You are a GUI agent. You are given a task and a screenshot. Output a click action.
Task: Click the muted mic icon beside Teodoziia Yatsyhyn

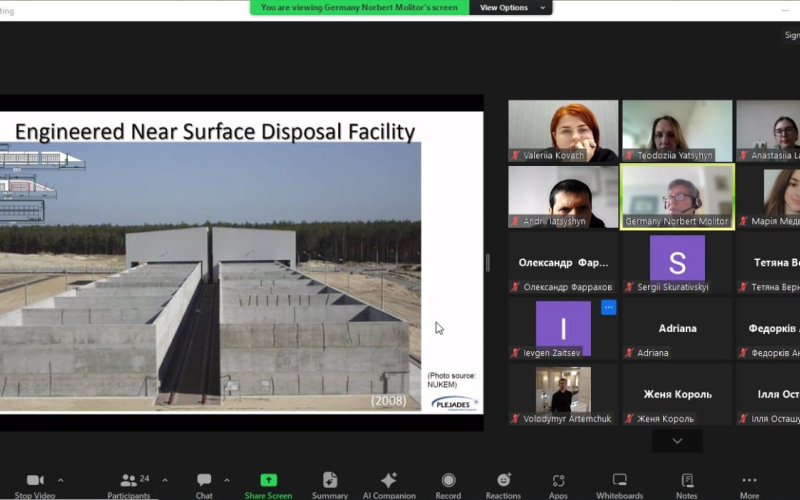pos(629,155)
